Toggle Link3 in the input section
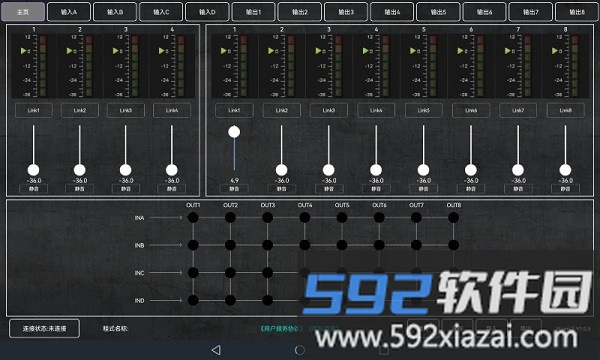 (126, 110)
